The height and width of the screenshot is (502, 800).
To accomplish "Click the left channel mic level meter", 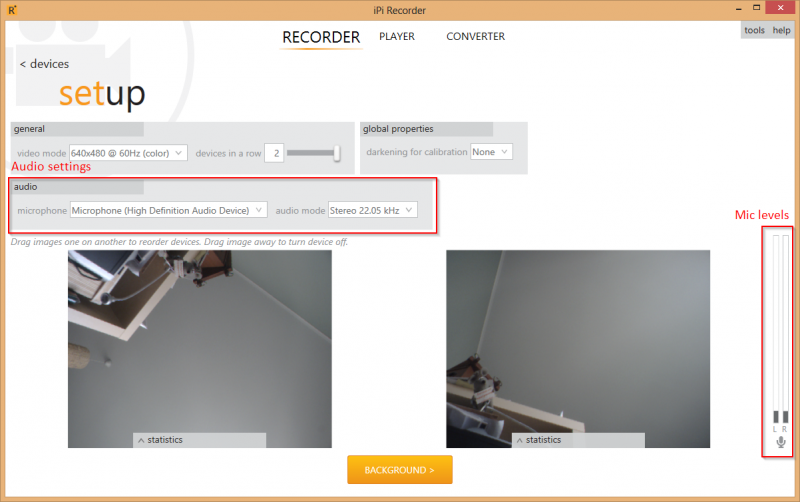I will [776, 329].
